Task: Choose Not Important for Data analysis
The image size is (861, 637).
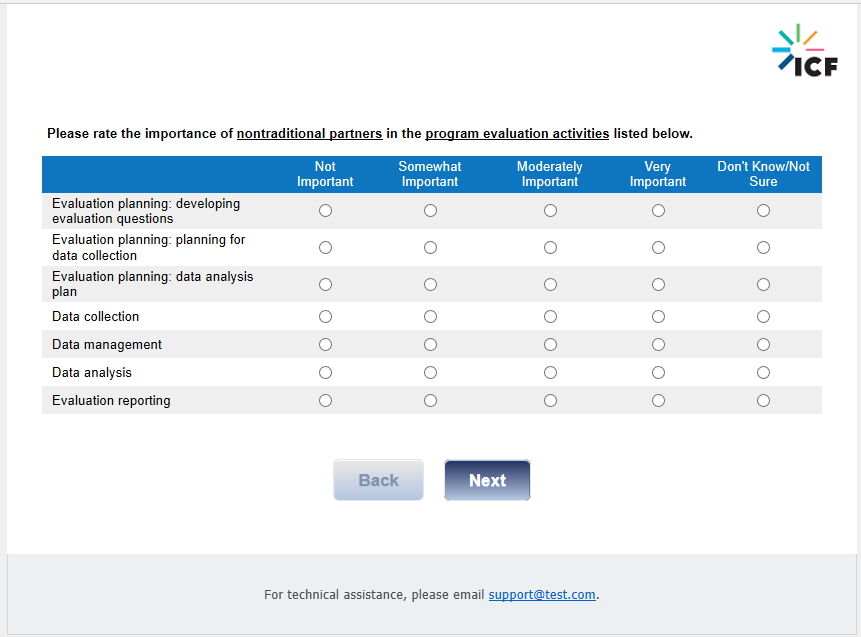Action: click(x=325, y=373)
